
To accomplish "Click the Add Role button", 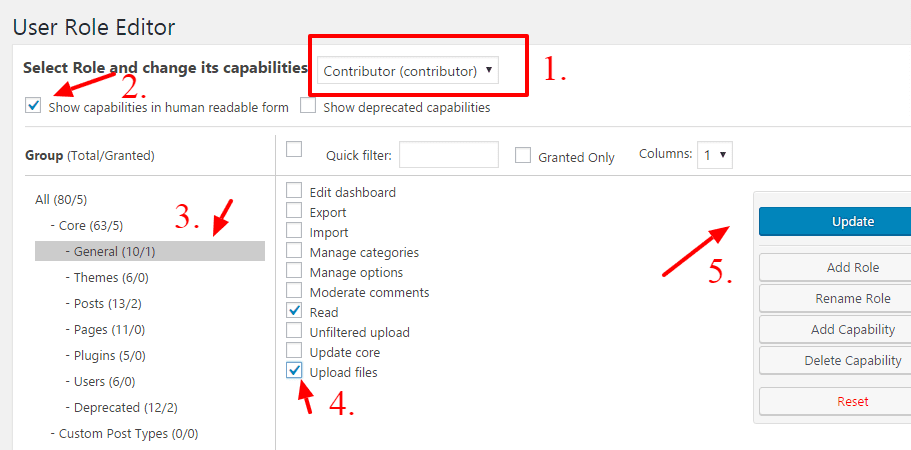I will point(835,268).
